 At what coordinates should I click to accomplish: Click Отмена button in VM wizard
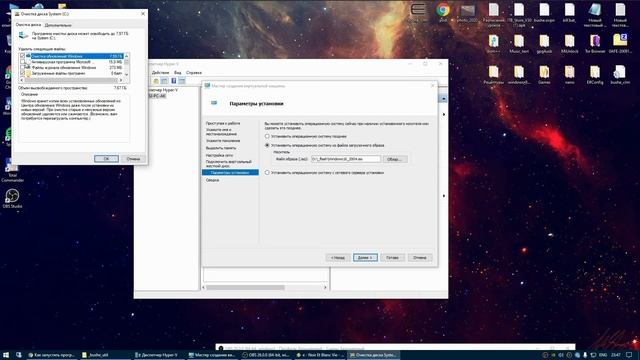tap(420, 258)
